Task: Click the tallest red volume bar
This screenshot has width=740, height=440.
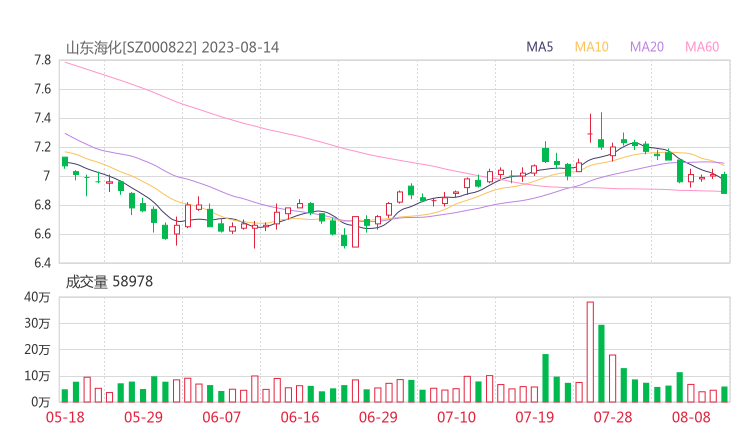Action: tap(590, 351)
